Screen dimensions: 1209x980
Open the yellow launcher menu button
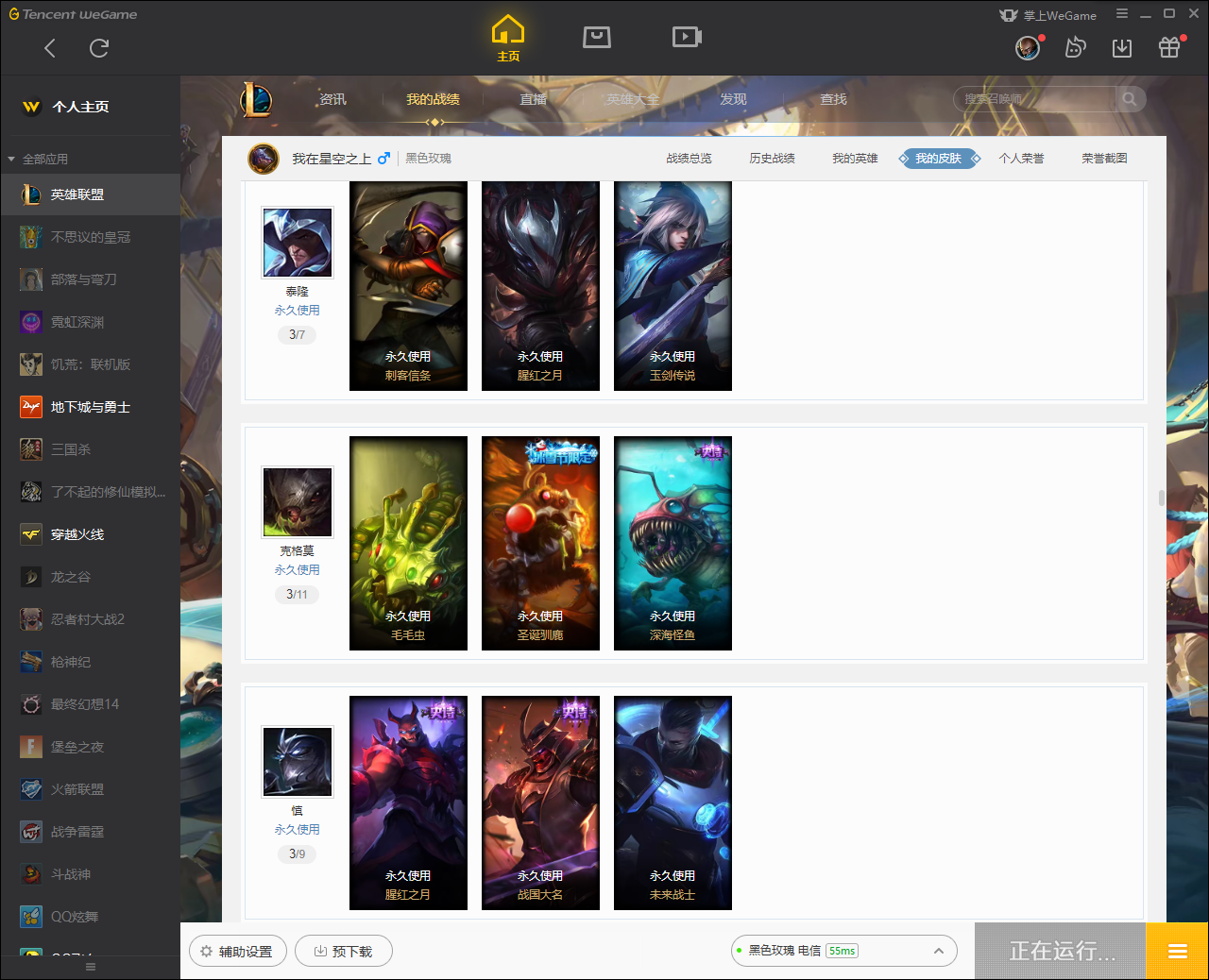(1177, 951)
